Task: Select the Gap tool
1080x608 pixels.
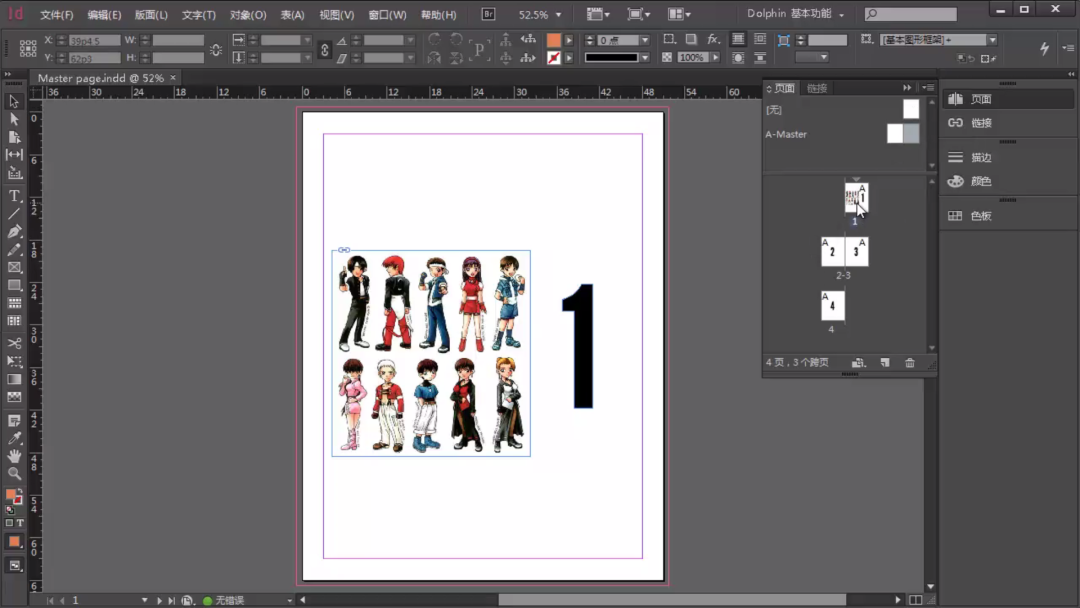Action: pyautogui.click(x=14, y=155)
